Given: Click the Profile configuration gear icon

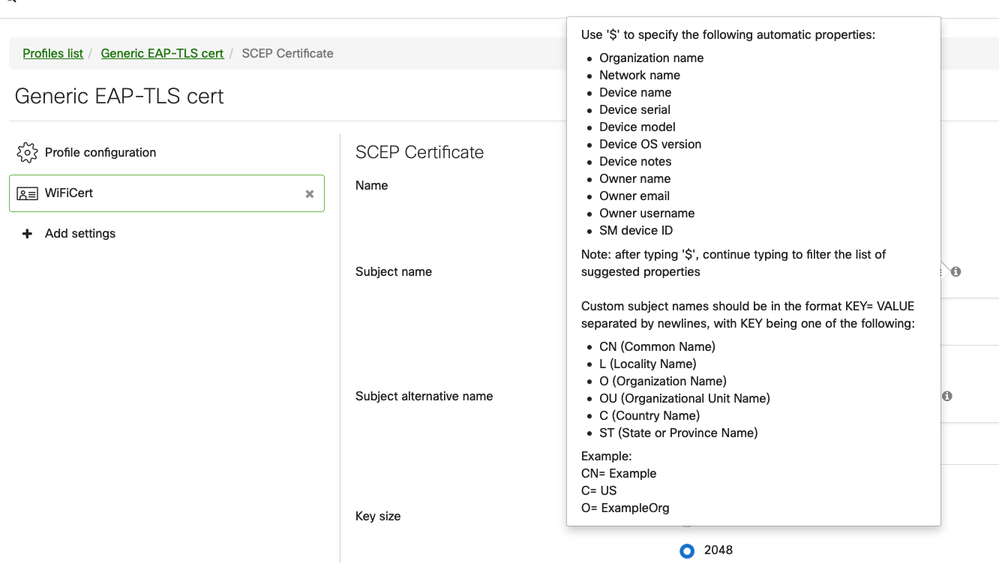Looking at the screenshot, I should point(27,152).
